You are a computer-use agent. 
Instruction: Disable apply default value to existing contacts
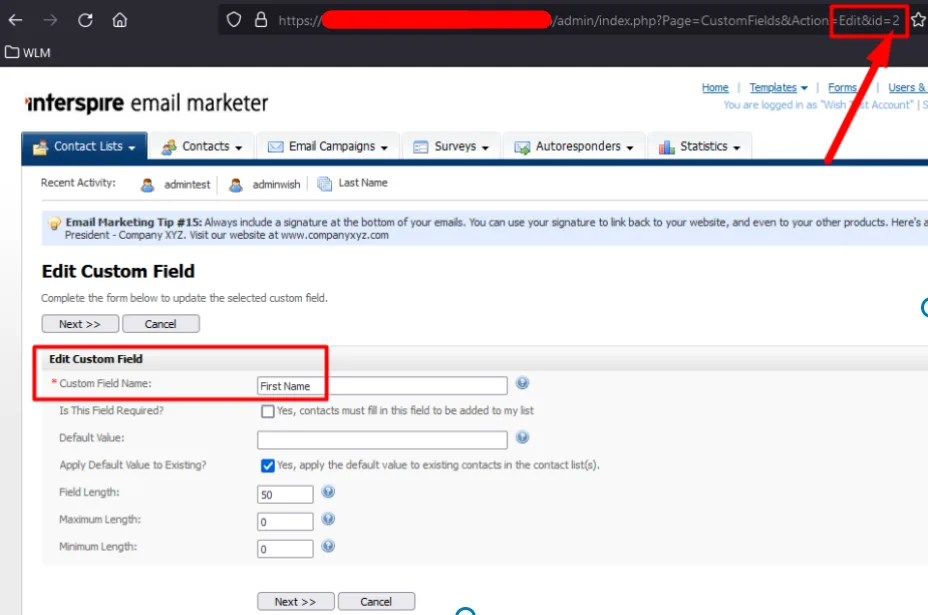pyautogui.click(x=267, y=464)
